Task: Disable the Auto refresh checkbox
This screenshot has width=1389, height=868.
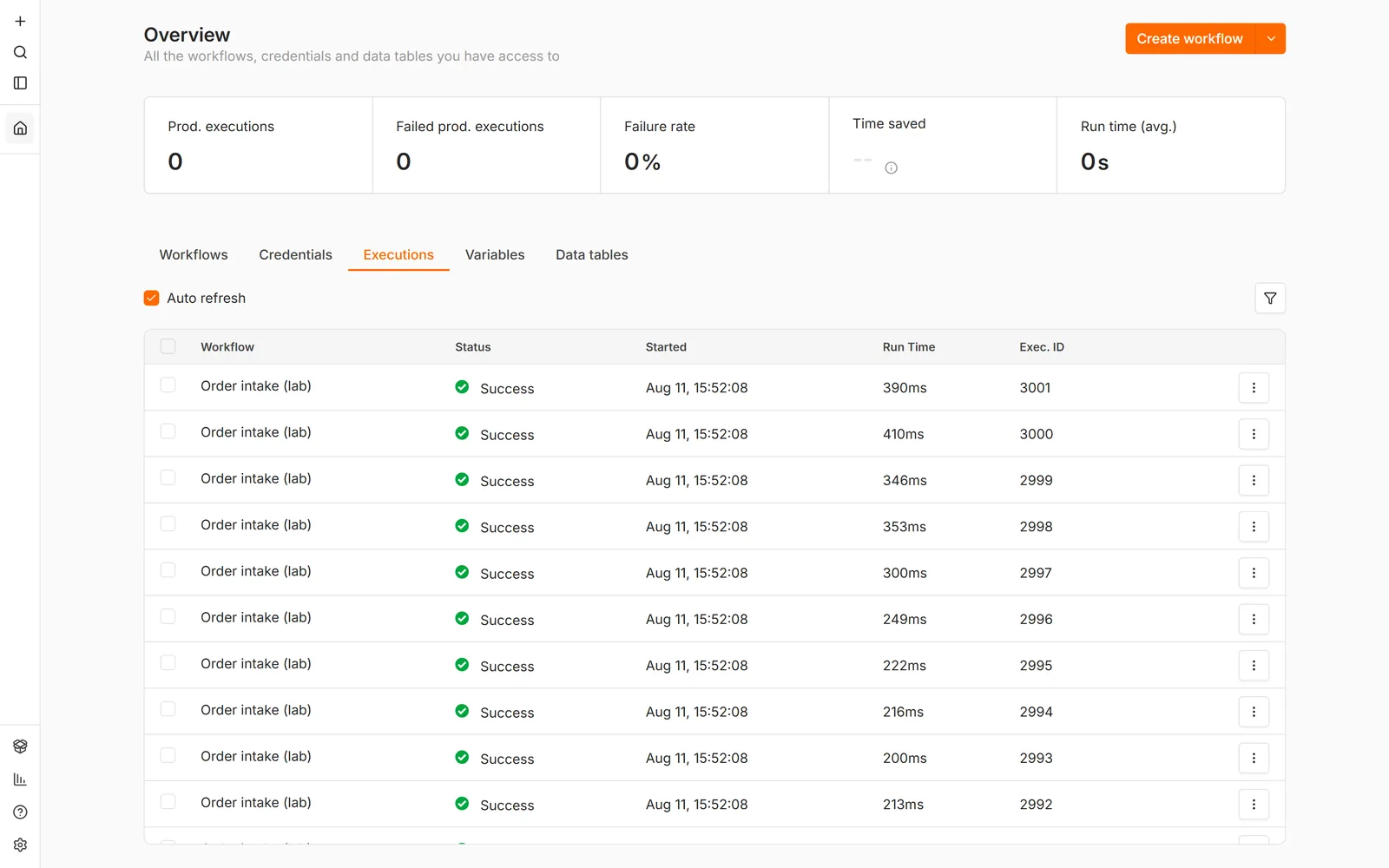Action: (x=151, y=299)
